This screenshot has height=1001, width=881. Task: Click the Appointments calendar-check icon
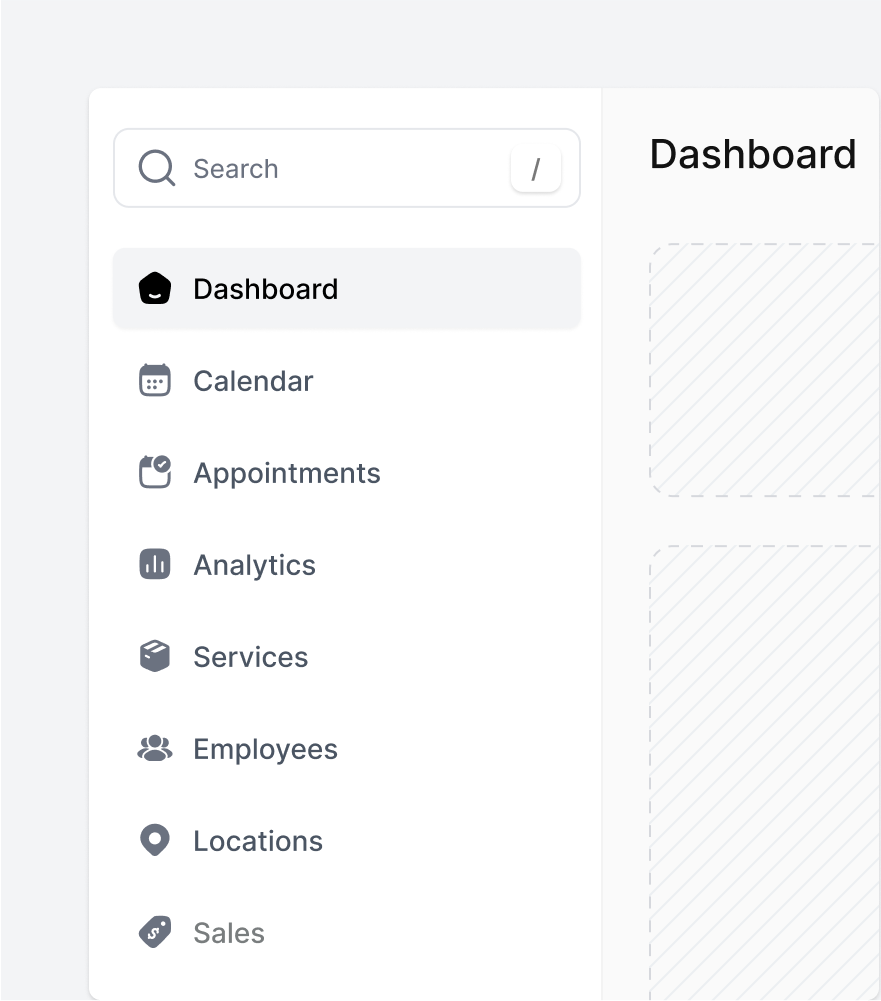pyautogui.click(x=155, y=473)
